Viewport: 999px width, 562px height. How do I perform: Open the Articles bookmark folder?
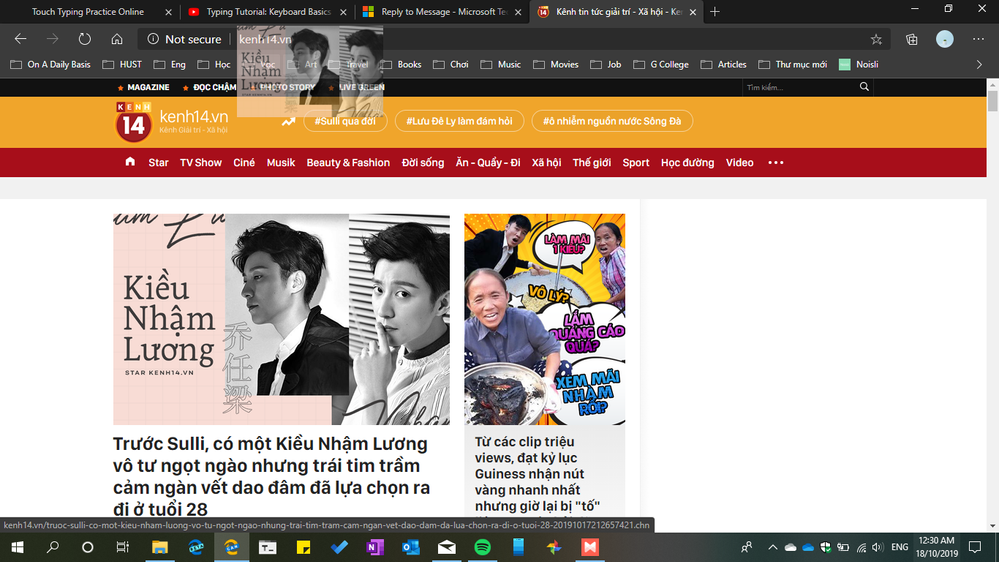(723, 64)
